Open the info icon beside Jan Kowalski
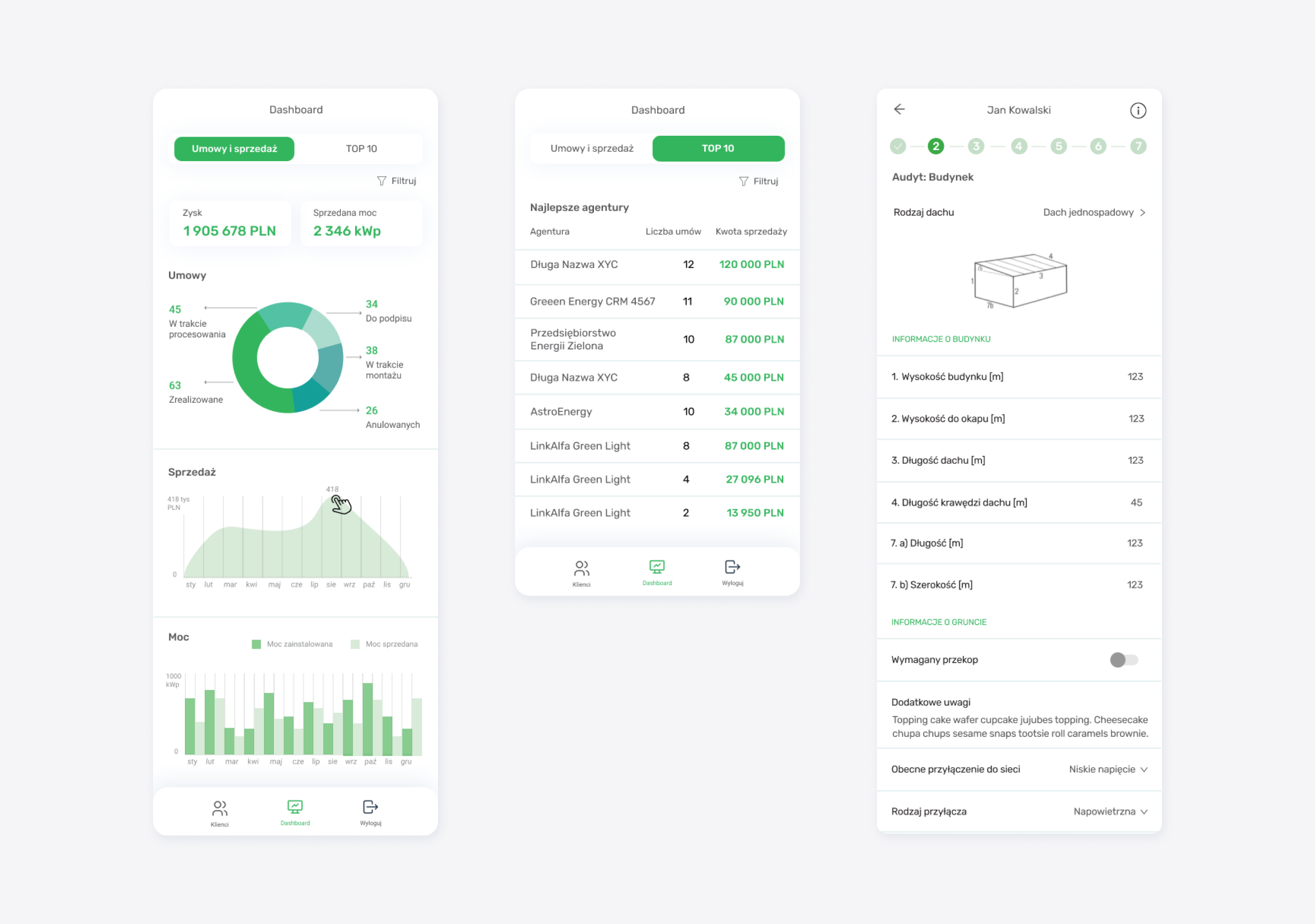The width and height of the screenshot is (1315, 924). [x=1137, y=111]
